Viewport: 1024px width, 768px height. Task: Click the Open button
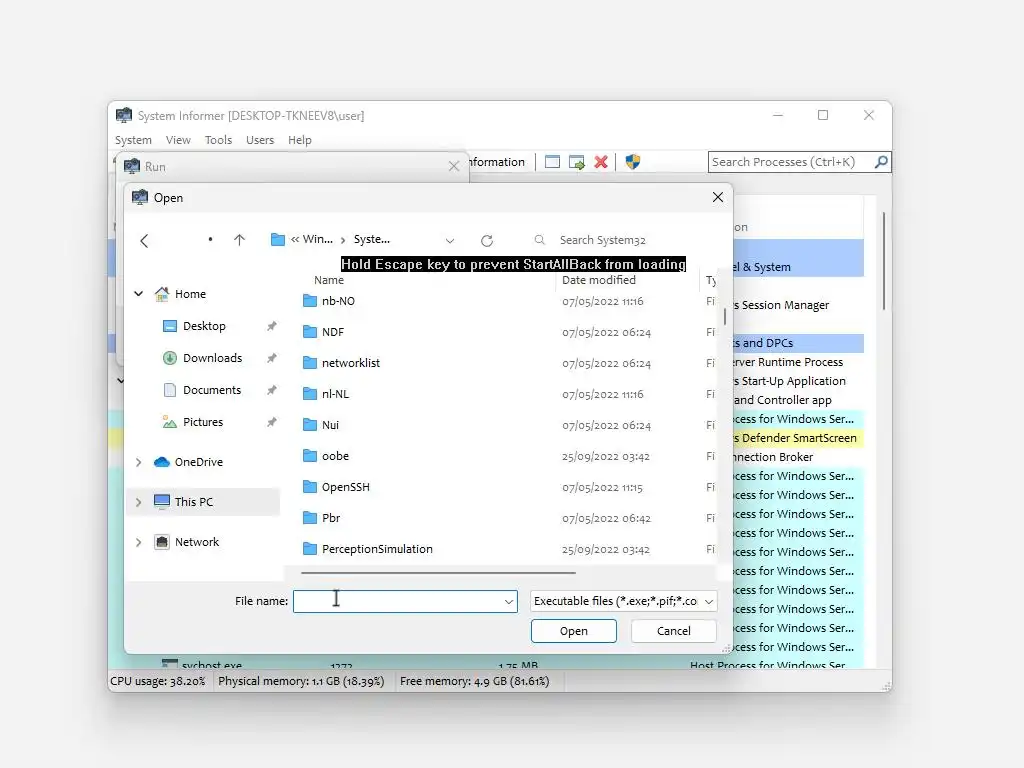[x=573, y=631]
